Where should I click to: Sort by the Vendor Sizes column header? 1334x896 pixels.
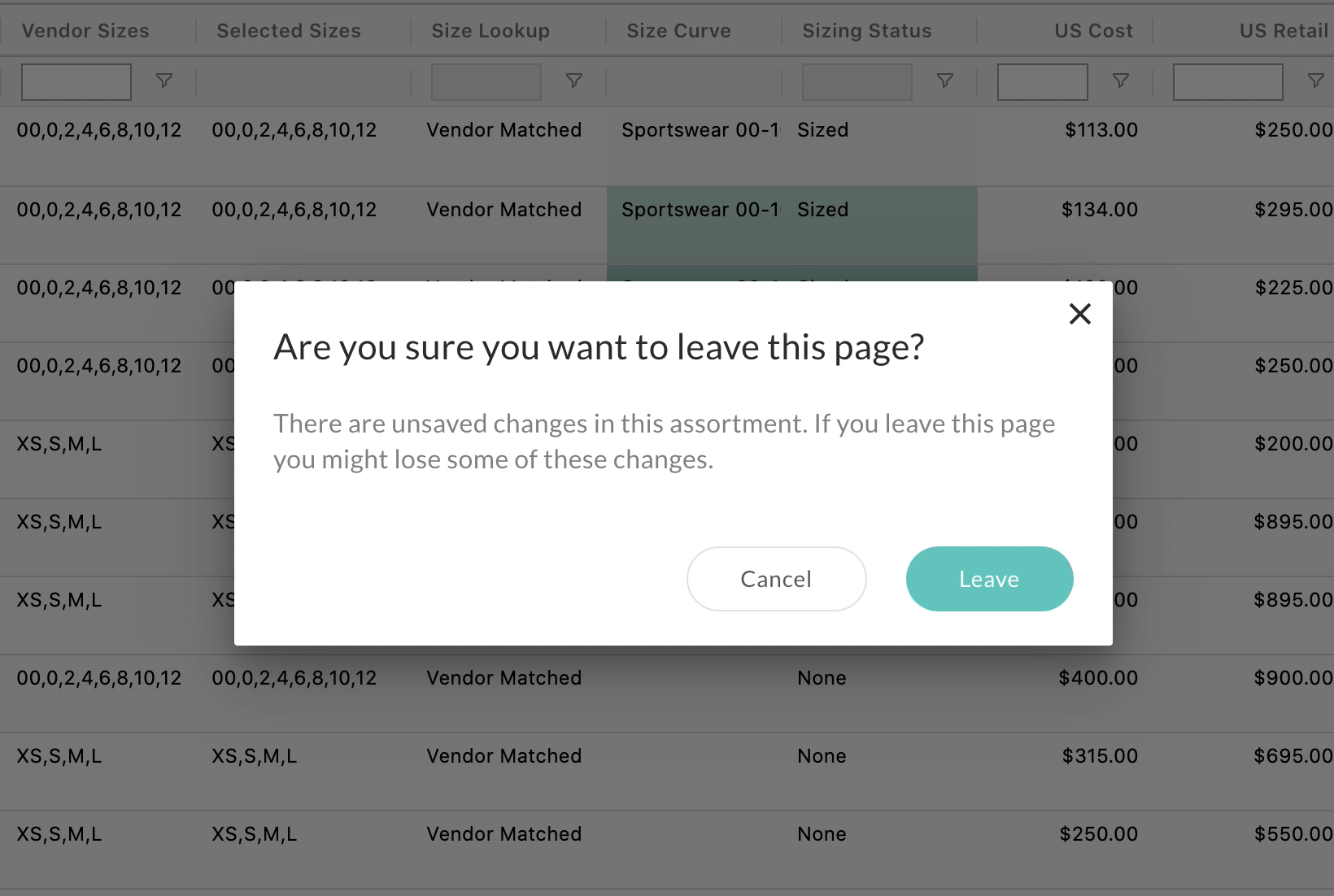point(85,31)
